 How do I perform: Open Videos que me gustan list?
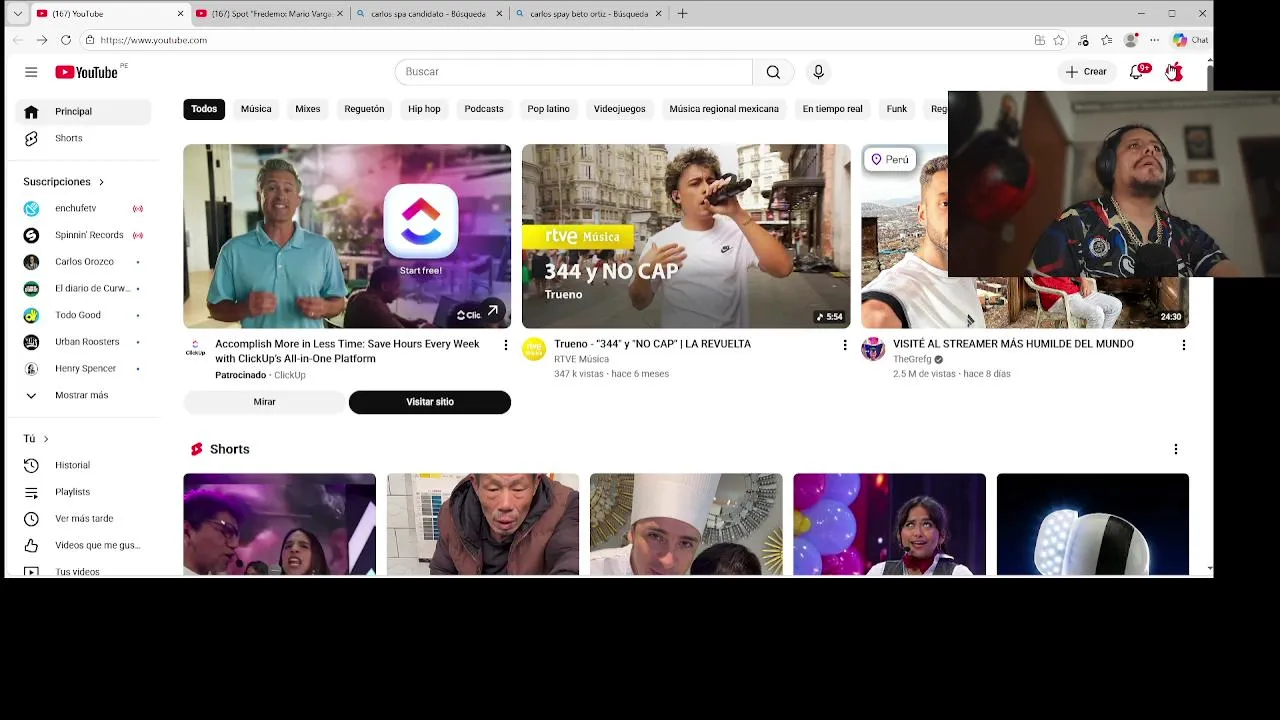(83, 545)
